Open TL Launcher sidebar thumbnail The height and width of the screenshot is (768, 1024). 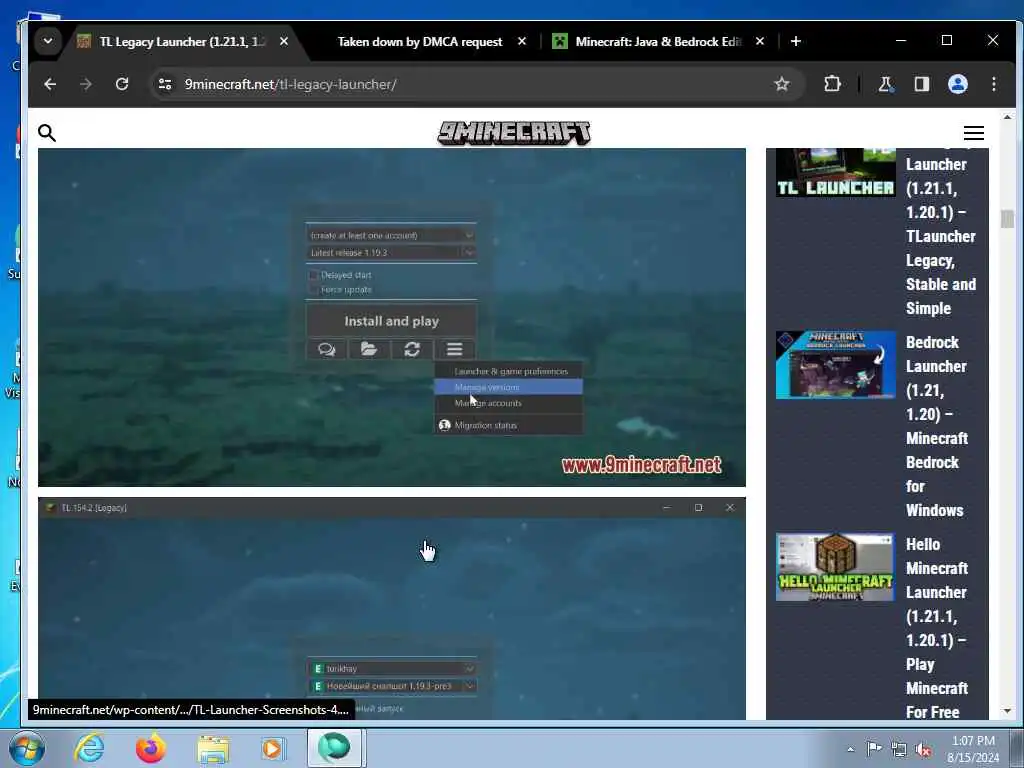[835, 172]
